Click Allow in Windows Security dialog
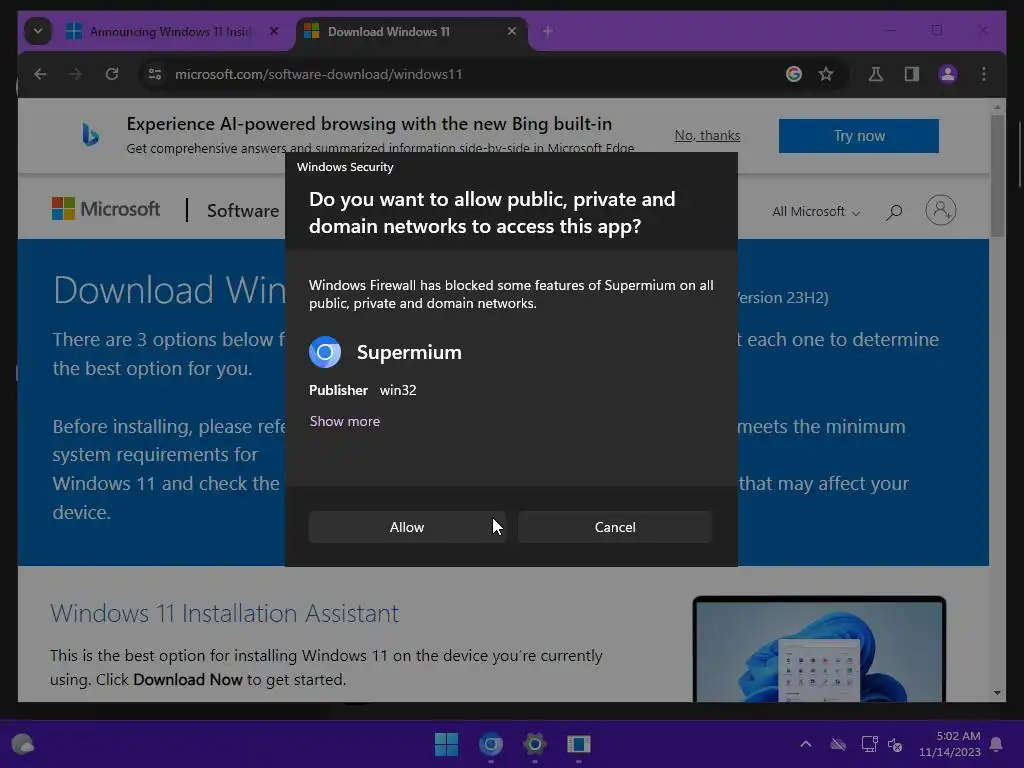This screenshot has width=1024, height=768. click(x=407, y=527)
